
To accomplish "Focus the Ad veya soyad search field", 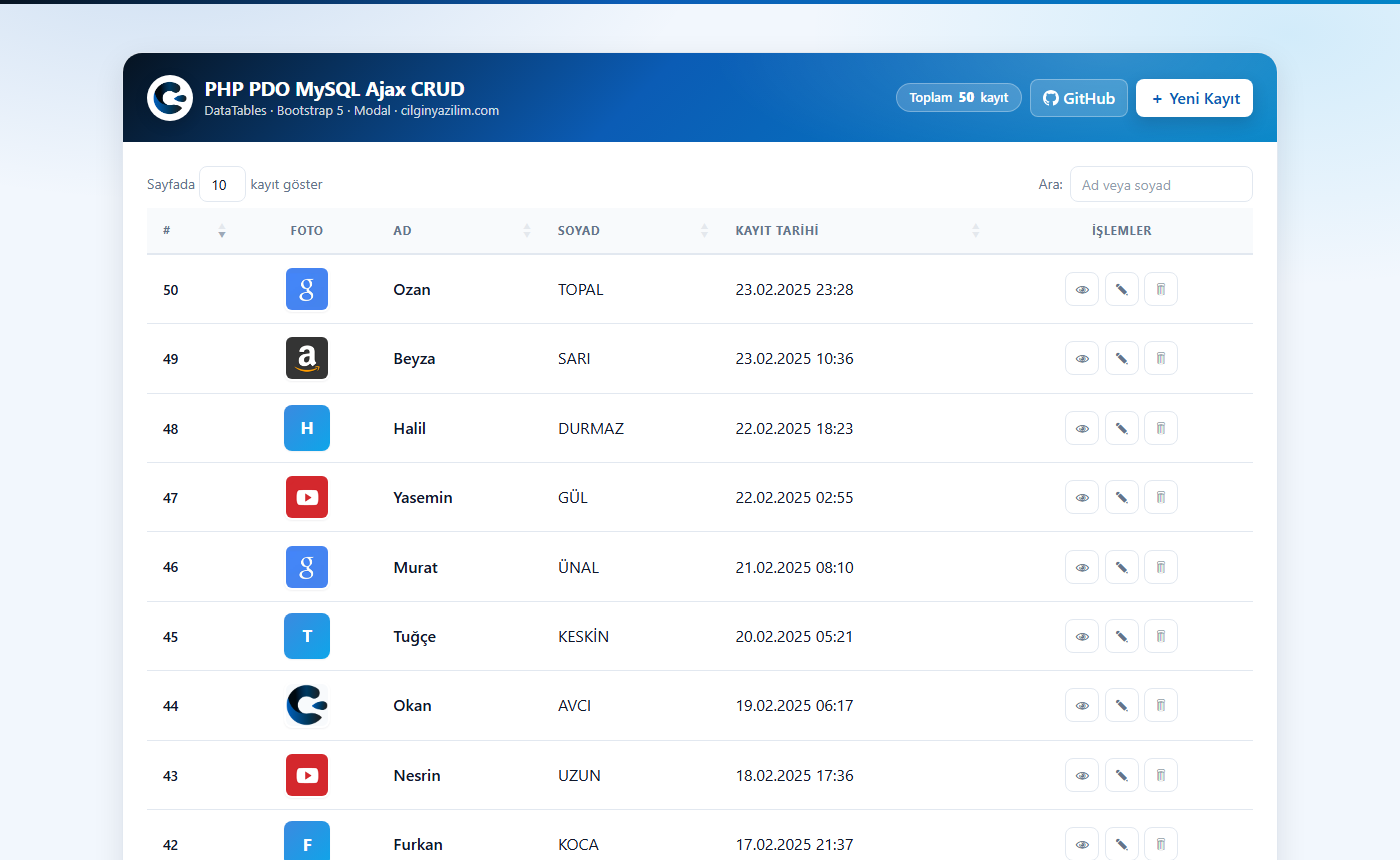I will (x=1161, y=184).
